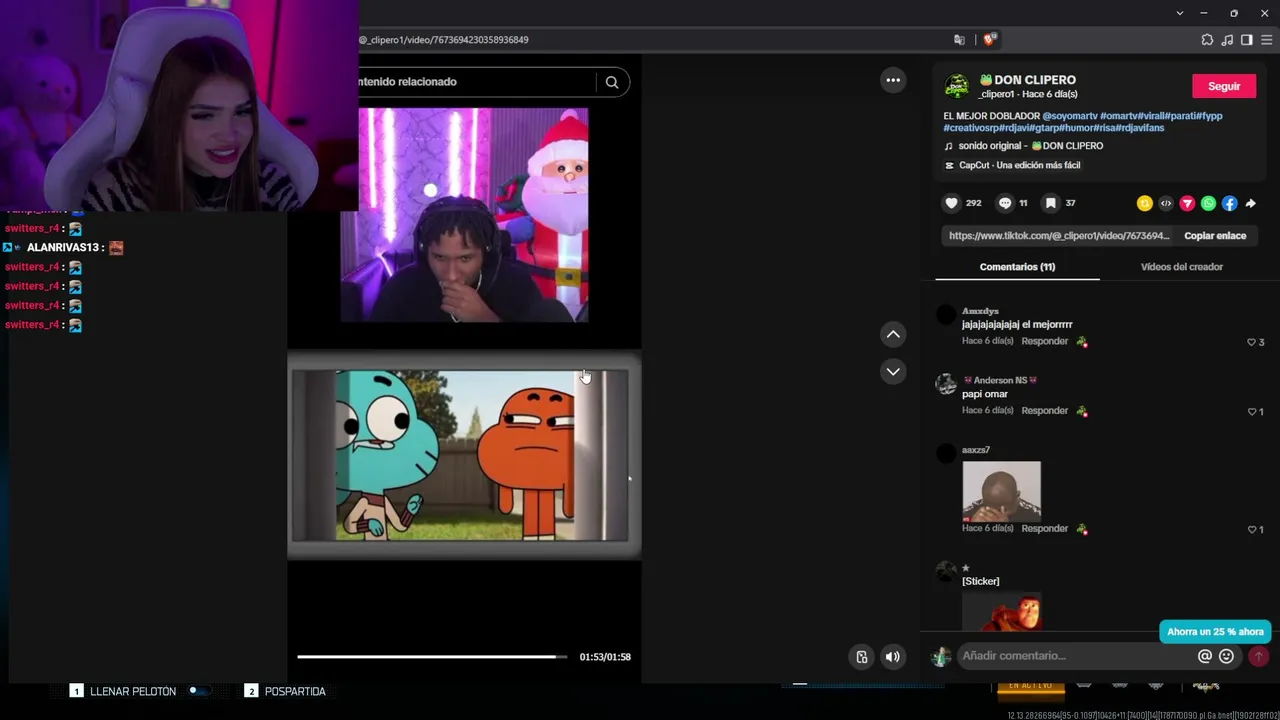
Task: Copy the video link with Copiar enlace
Action: [1215, 236]
